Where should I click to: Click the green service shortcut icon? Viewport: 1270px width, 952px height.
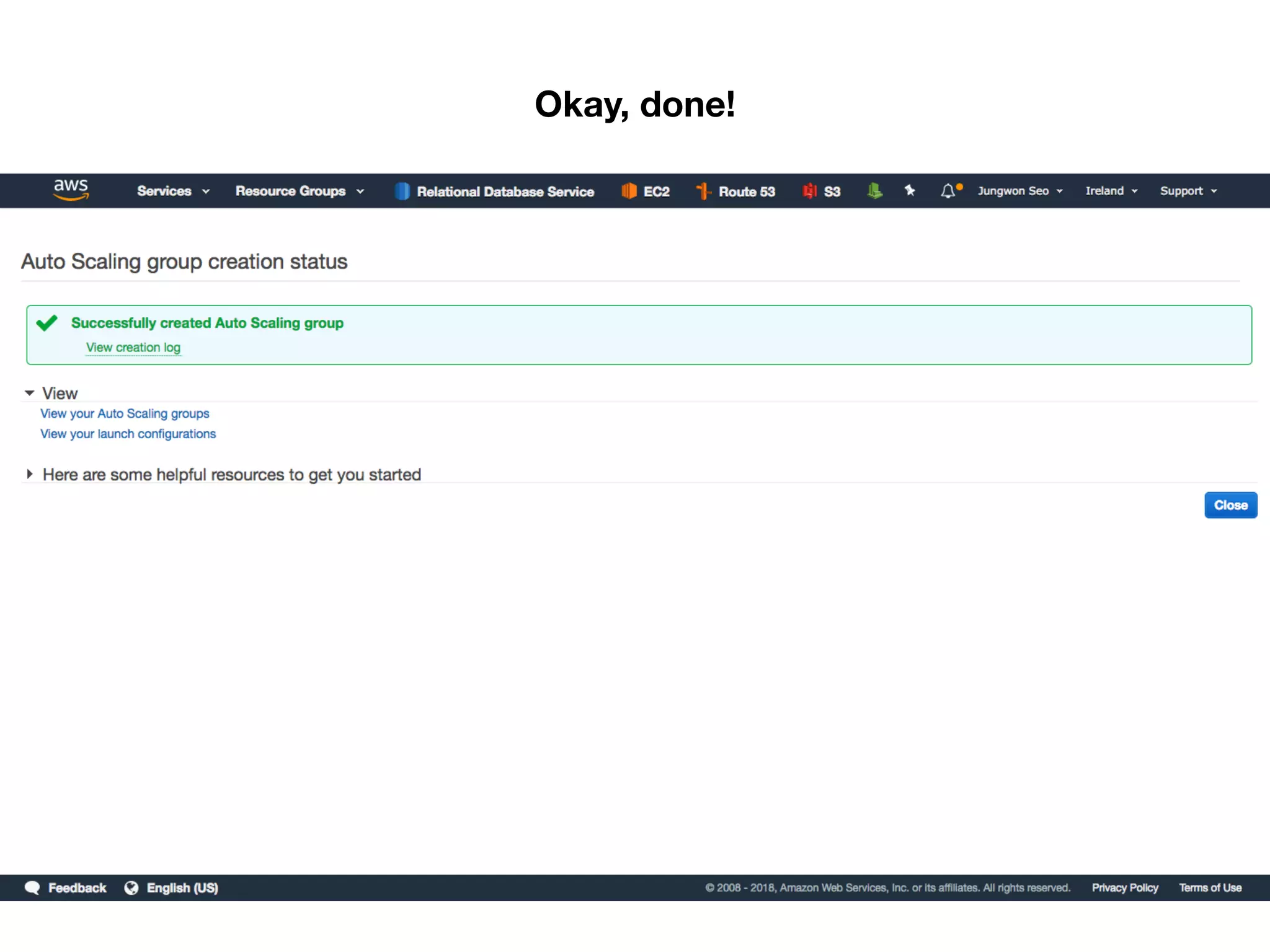(874, 191)
